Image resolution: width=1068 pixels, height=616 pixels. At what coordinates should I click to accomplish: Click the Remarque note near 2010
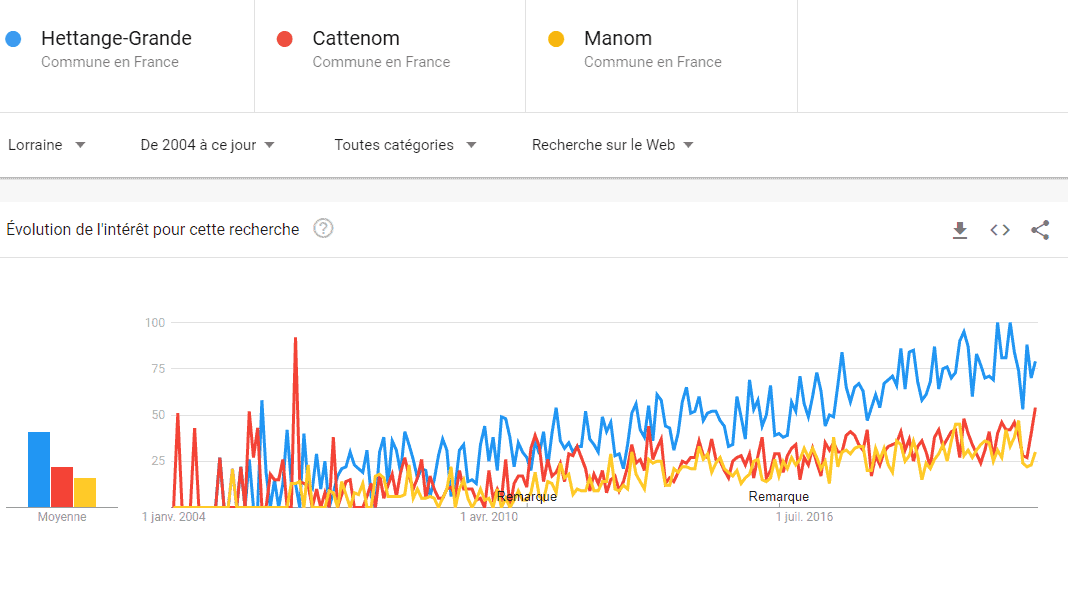[x=527, y=497]
